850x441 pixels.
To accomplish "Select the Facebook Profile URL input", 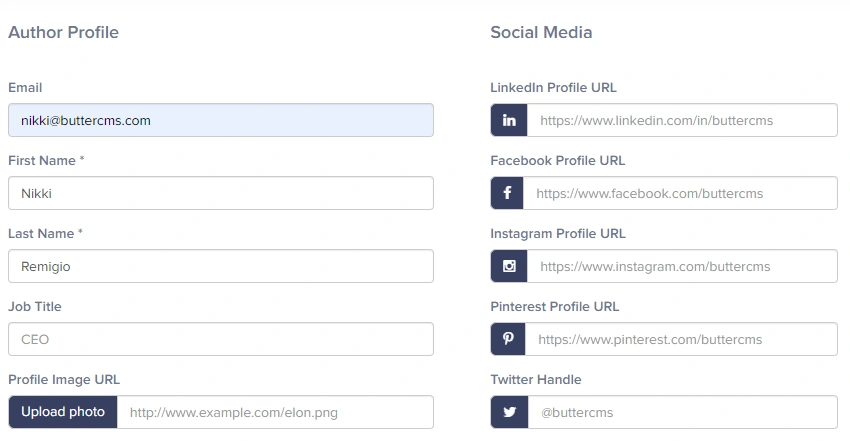I will [x=680, y=193].
